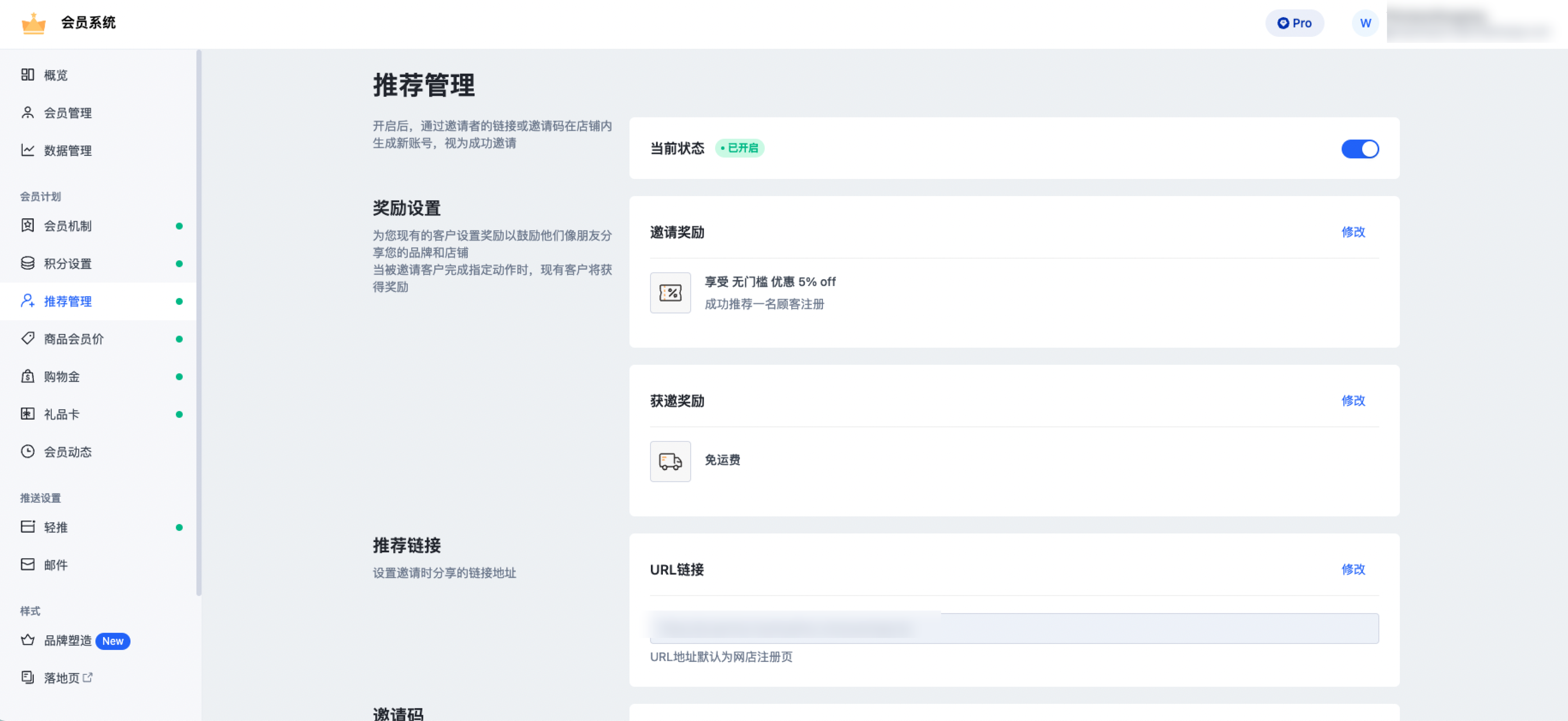Click the crown logo icon
The height and width of the screenshot is (721, 1568).
[x=33, y=23]
